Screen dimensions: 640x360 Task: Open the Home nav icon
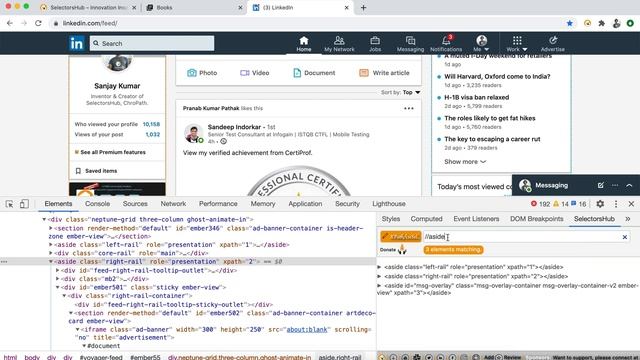pos(304,44)
